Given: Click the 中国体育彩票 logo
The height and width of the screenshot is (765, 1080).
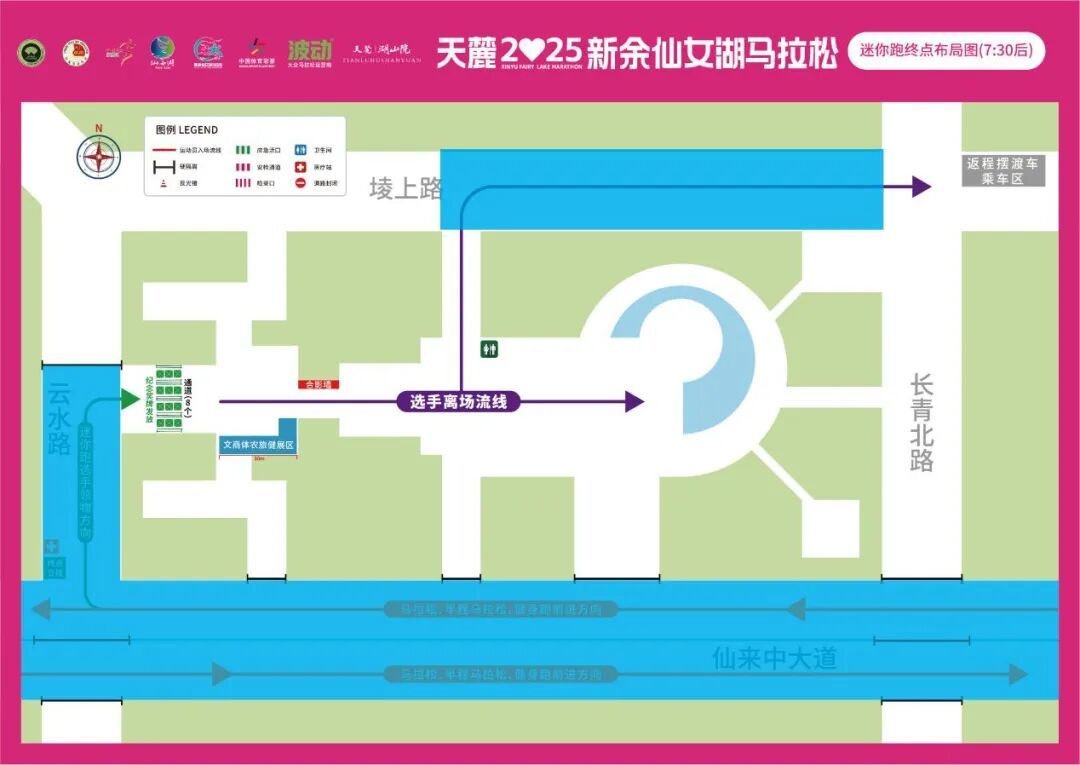Looking at the screenshot, I should pos(257,52).
